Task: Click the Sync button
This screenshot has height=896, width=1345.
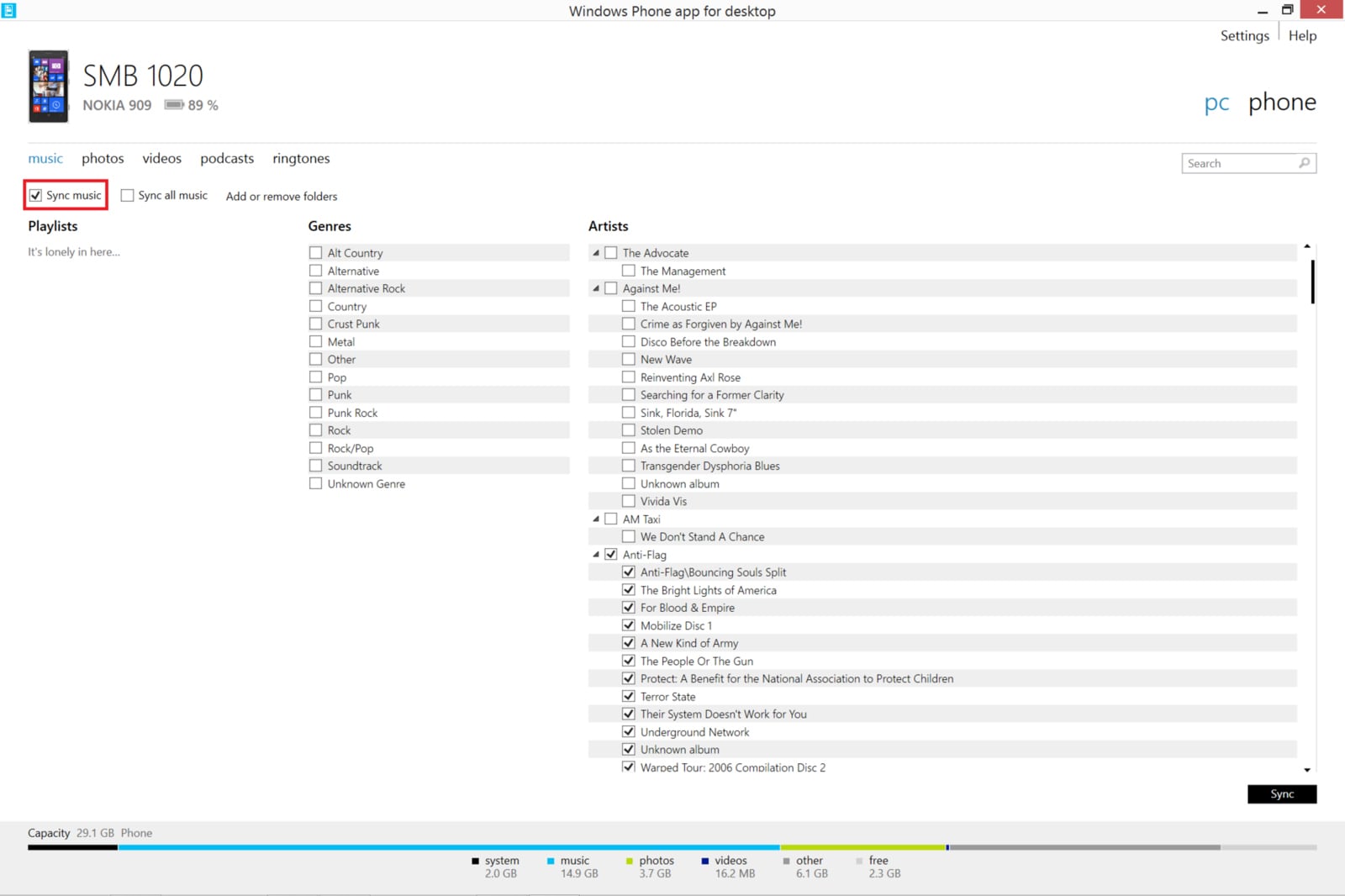Action: tap(1282, 794)
